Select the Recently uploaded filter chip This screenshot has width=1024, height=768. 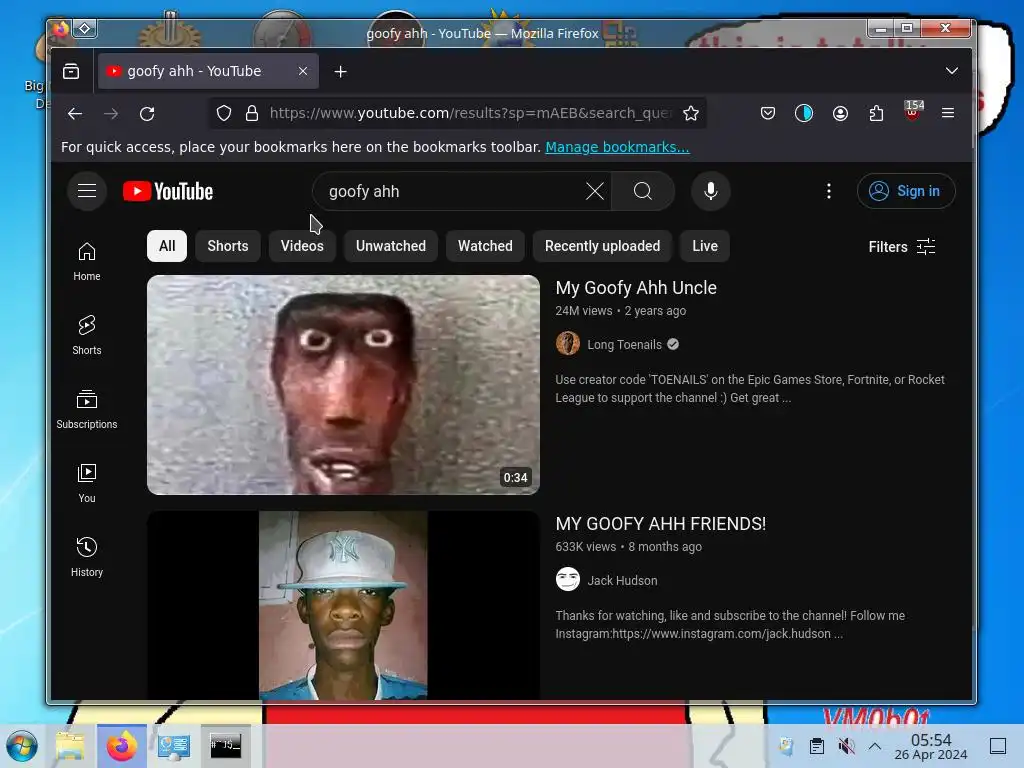coord(603,246)
